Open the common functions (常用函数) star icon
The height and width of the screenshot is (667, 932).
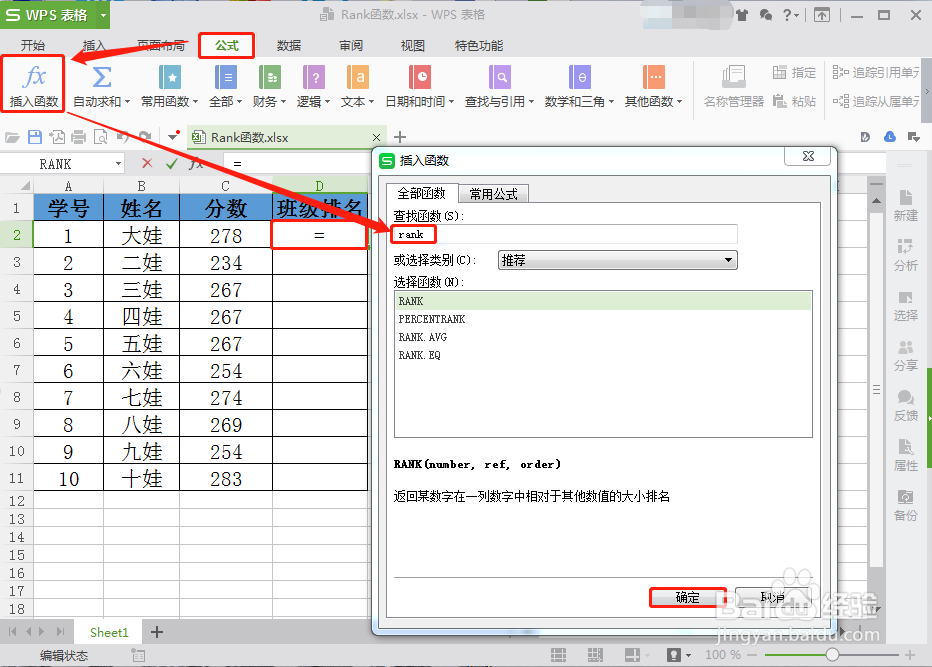click(x=169, y=77)
